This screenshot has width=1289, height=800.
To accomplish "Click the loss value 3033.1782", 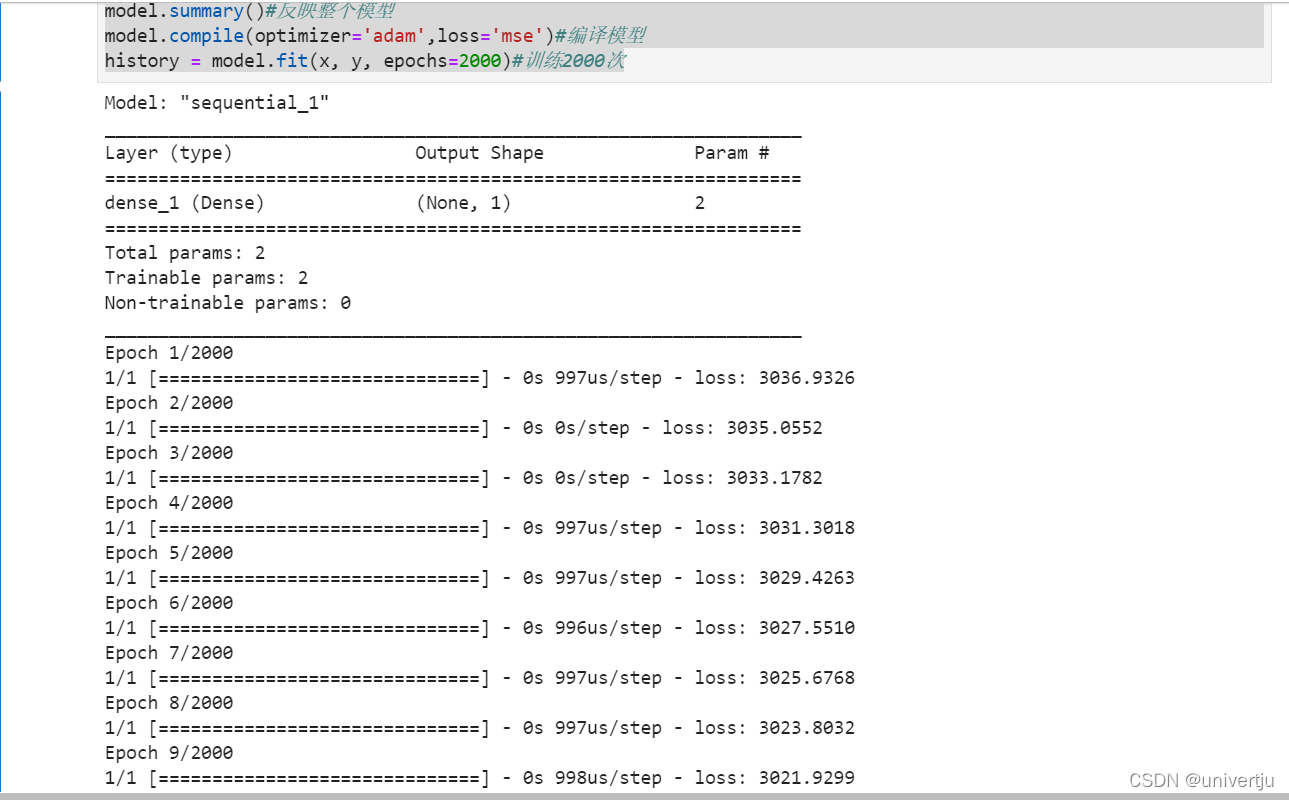I will (775, 478).
